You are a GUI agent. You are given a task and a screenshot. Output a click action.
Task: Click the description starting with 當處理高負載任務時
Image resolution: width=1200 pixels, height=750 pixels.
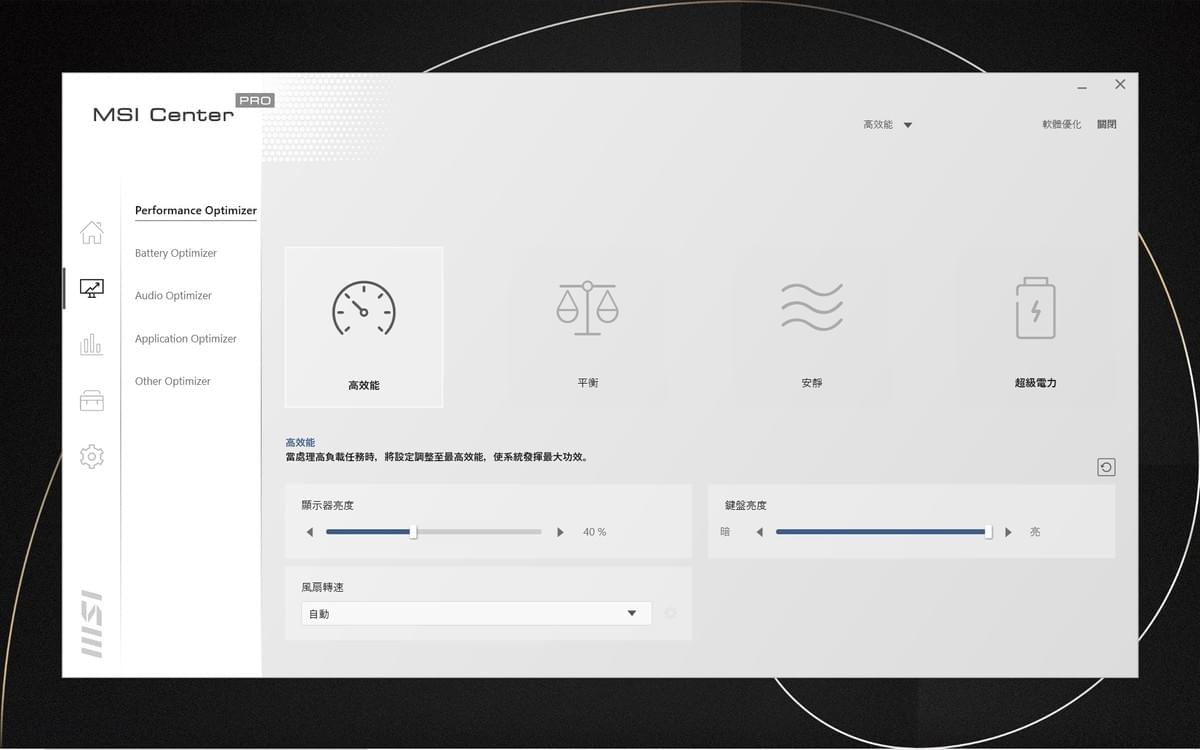click(x=438, y=457)
